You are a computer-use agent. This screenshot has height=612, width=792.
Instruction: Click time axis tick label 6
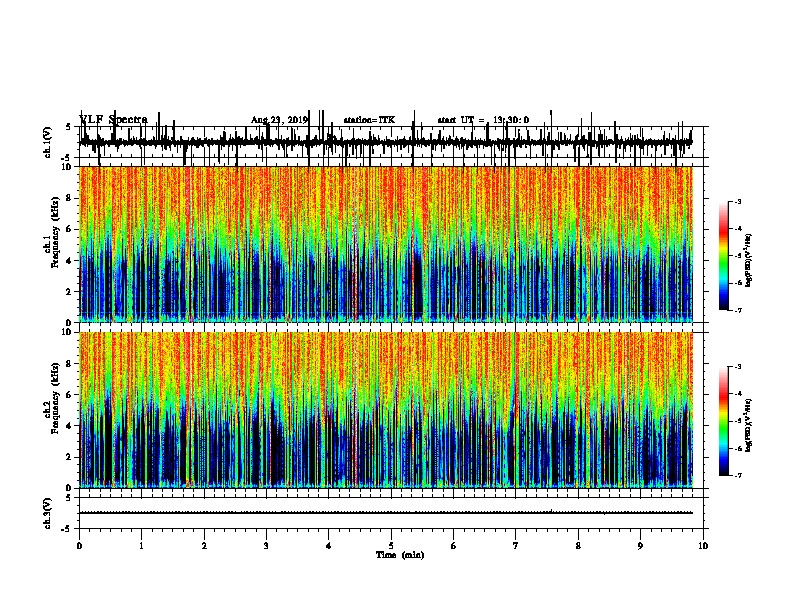coord(454,546)
